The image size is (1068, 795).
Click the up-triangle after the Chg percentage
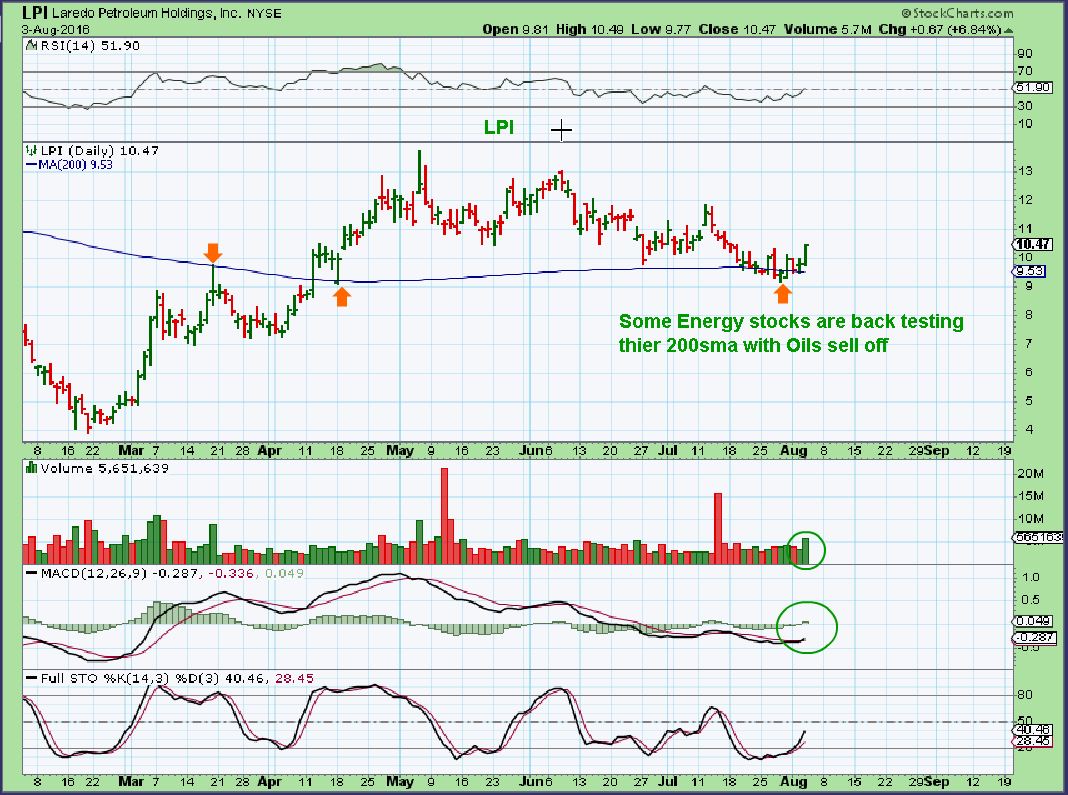[x=1008, y=30]
